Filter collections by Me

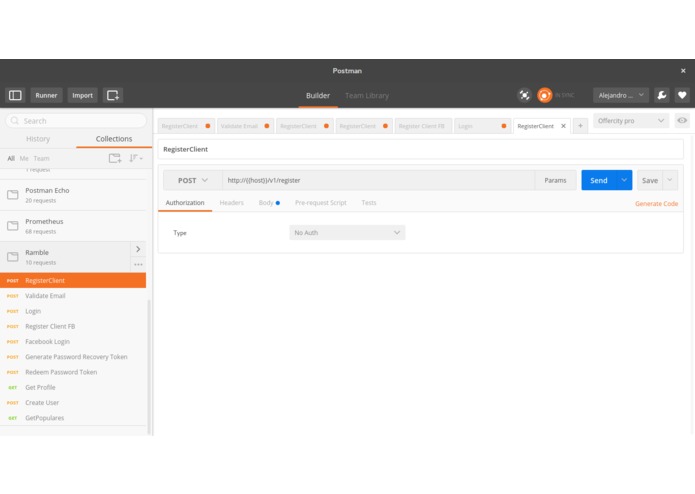click(24, 159)
